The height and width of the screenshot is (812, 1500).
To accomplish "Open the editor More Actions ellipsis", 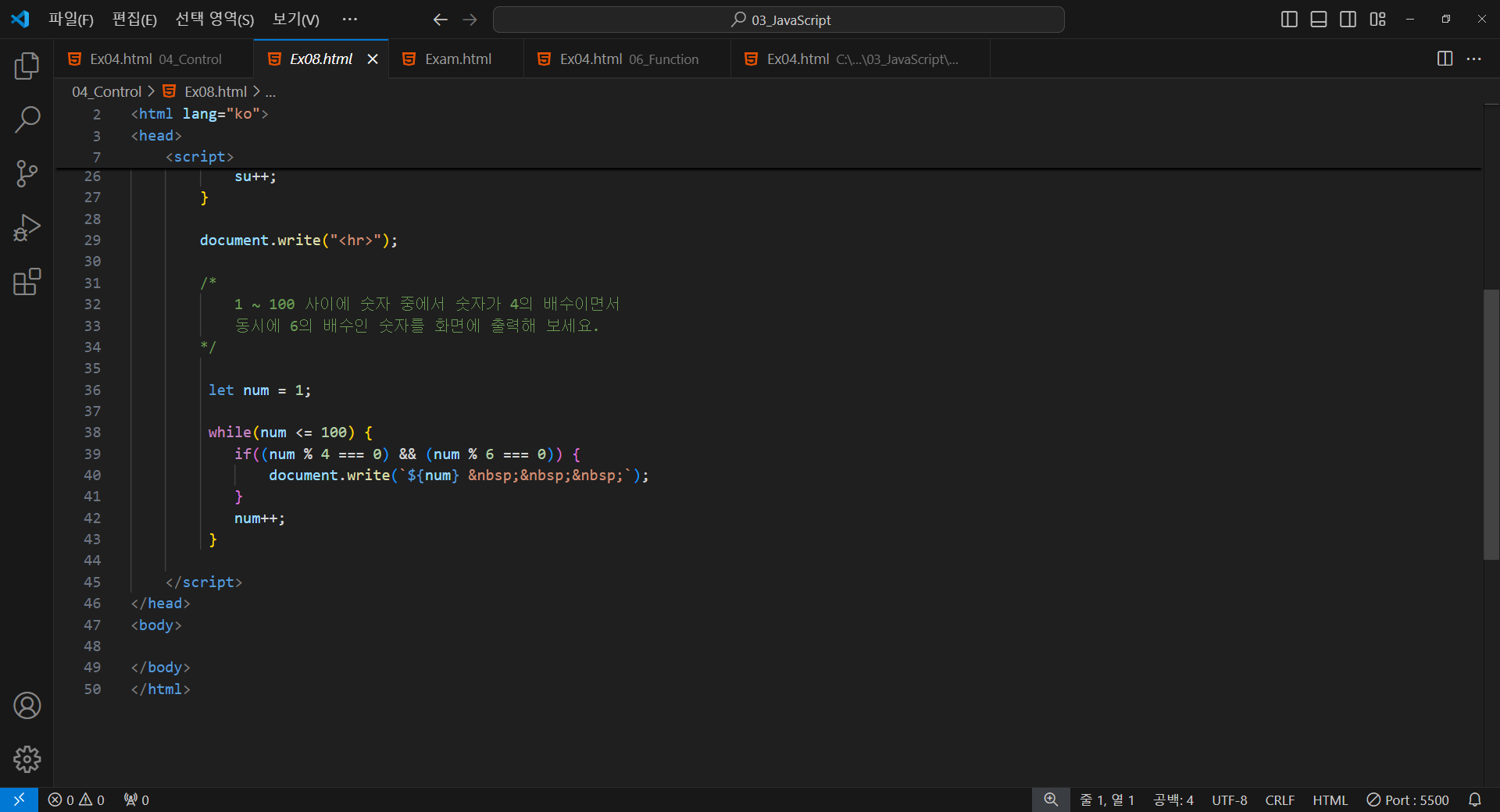I will (x=1473, y=59).
